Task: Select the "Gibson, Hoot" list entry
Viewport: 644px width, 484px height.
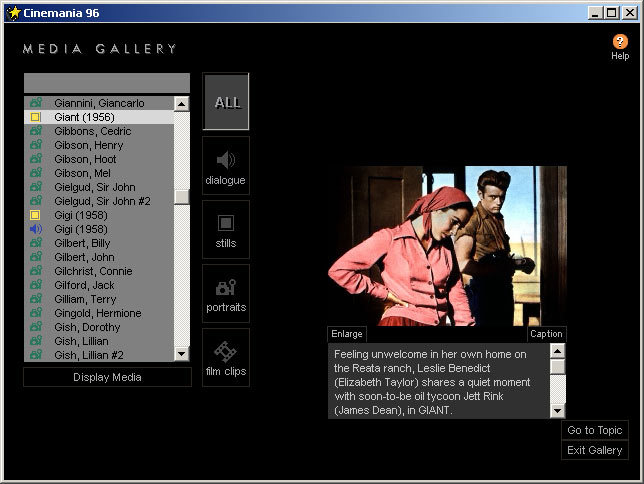Action: 99,159
